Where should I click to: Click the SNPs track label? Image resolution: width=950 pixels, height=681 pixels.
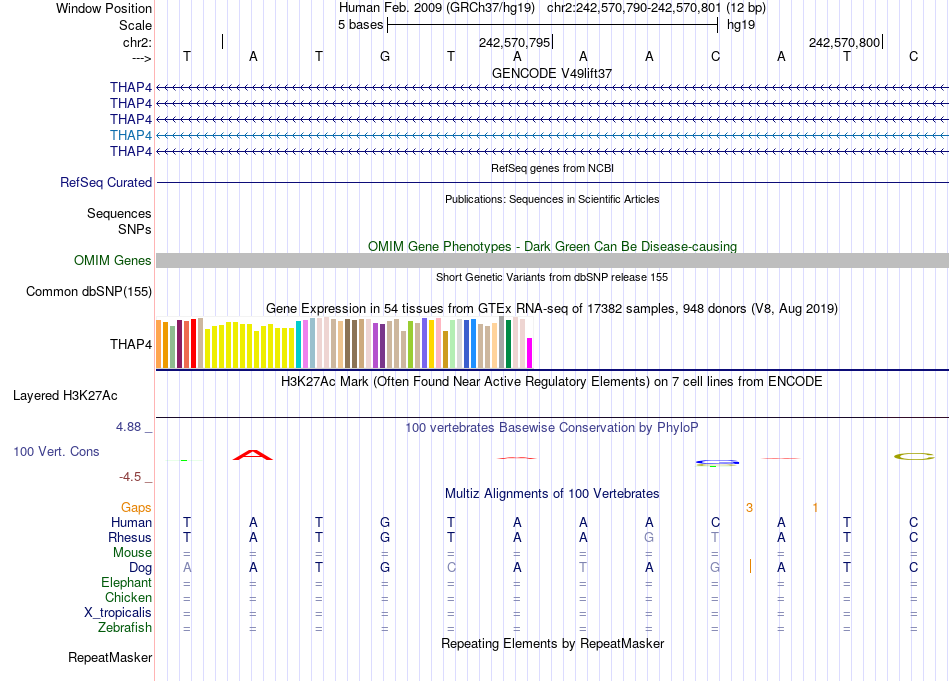pos(135,229)
